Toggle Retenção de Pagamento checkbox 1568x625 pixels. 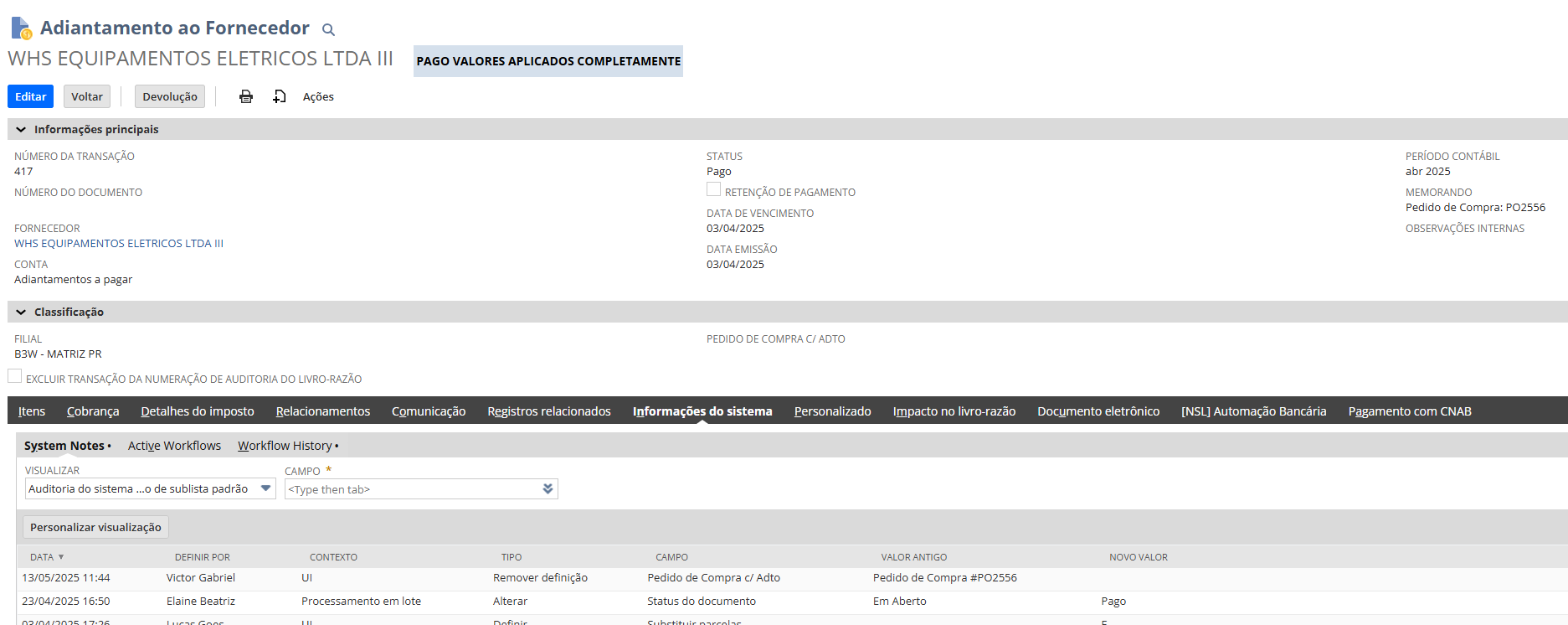713,189
